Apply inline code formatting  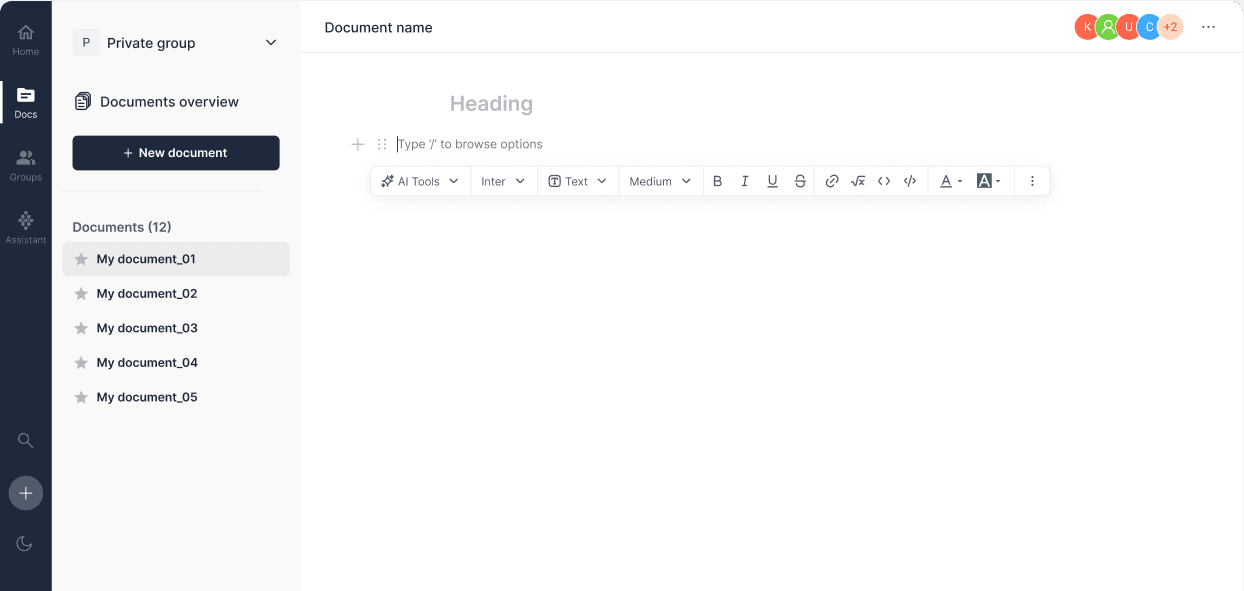(x=884, y=181)
